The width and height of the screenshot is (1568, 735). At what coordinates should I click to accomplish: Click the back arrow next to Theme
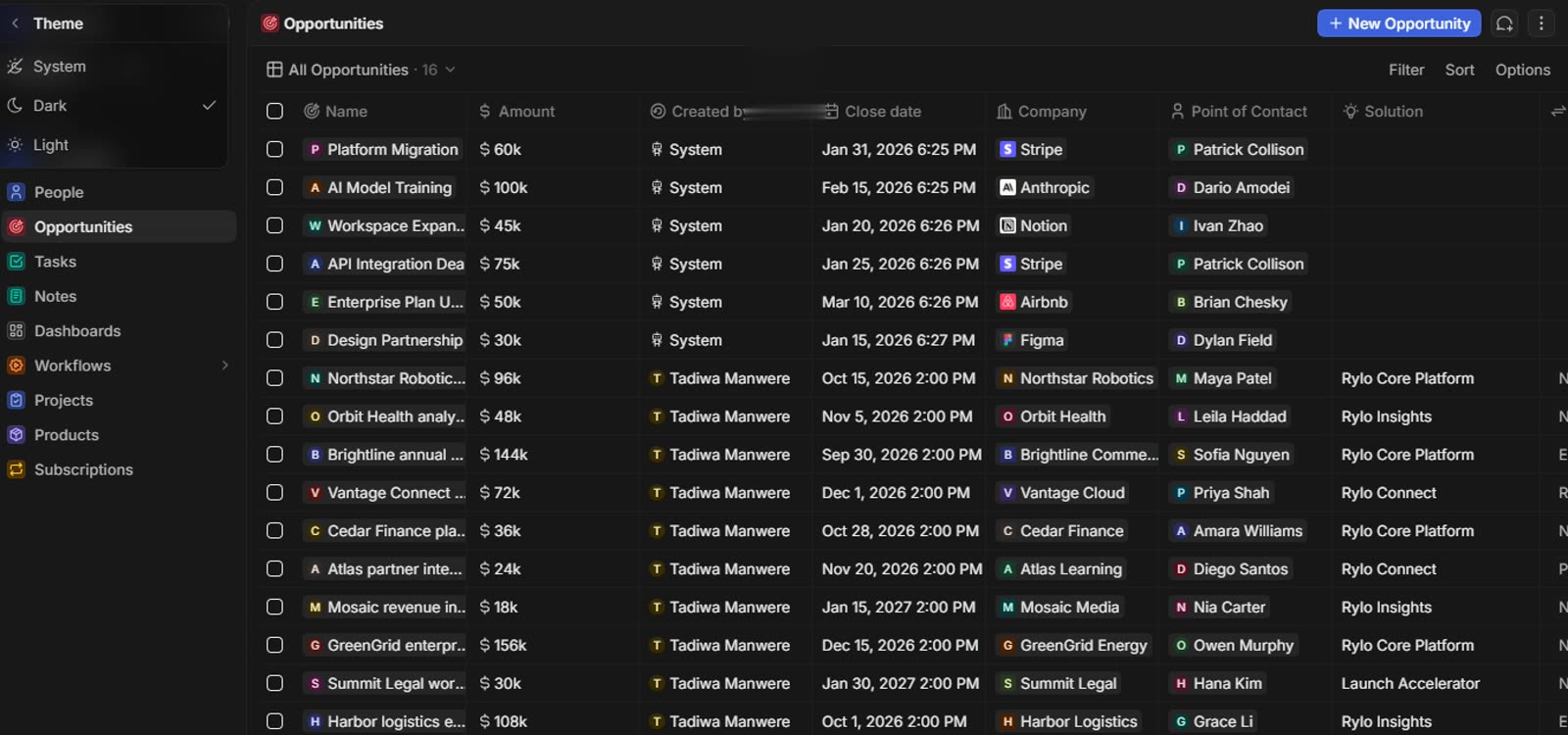[15, 24]
